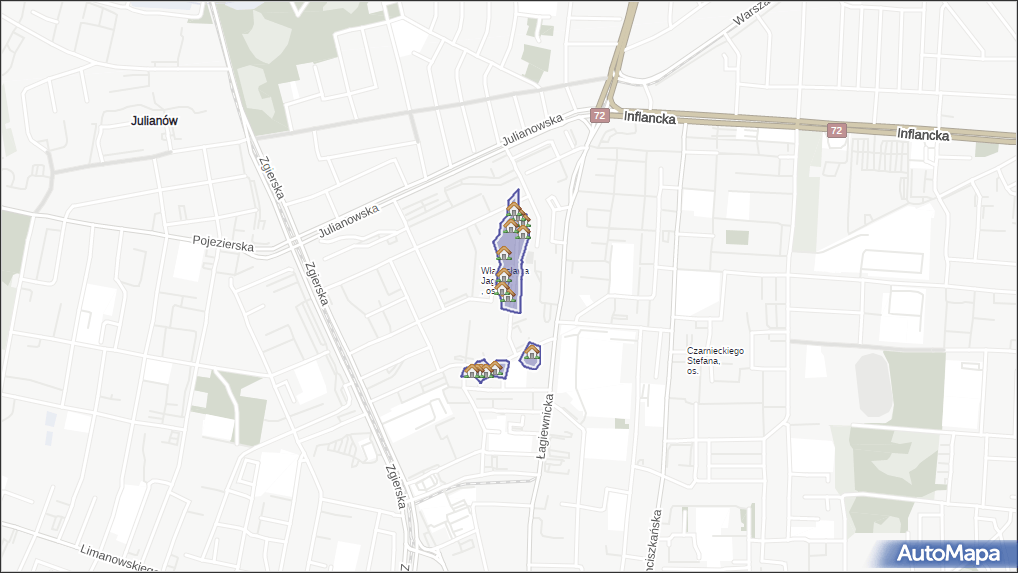Viewport: 1018px width, 573px height.
Task: Click the Inflancka label right of the eastern 72 shield
Action: (x=922, y=134)
